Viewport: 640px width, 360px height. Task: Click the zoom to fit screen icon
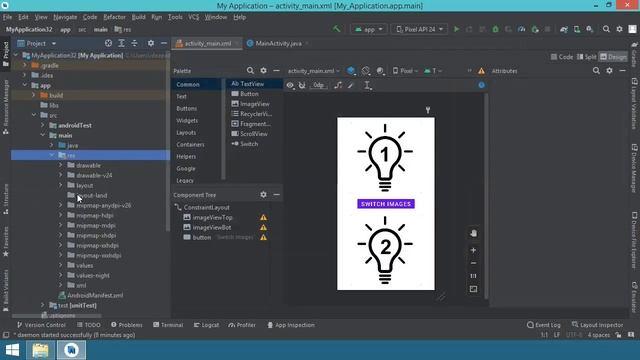pos(473,289)
